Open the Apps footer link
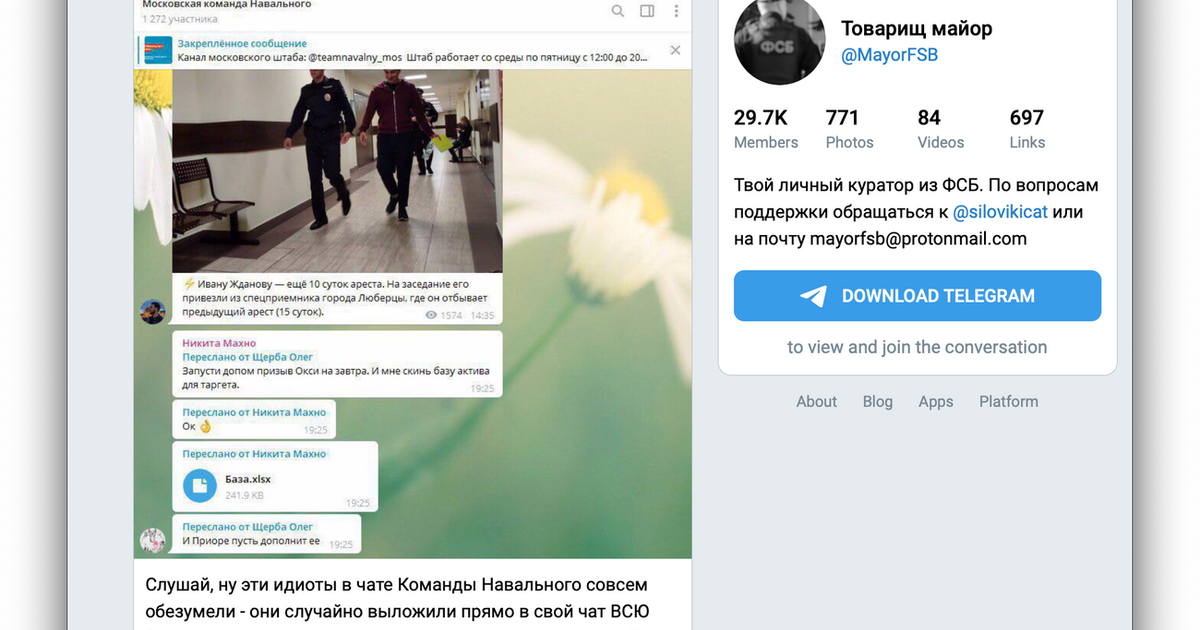 (x=936, y=401)
